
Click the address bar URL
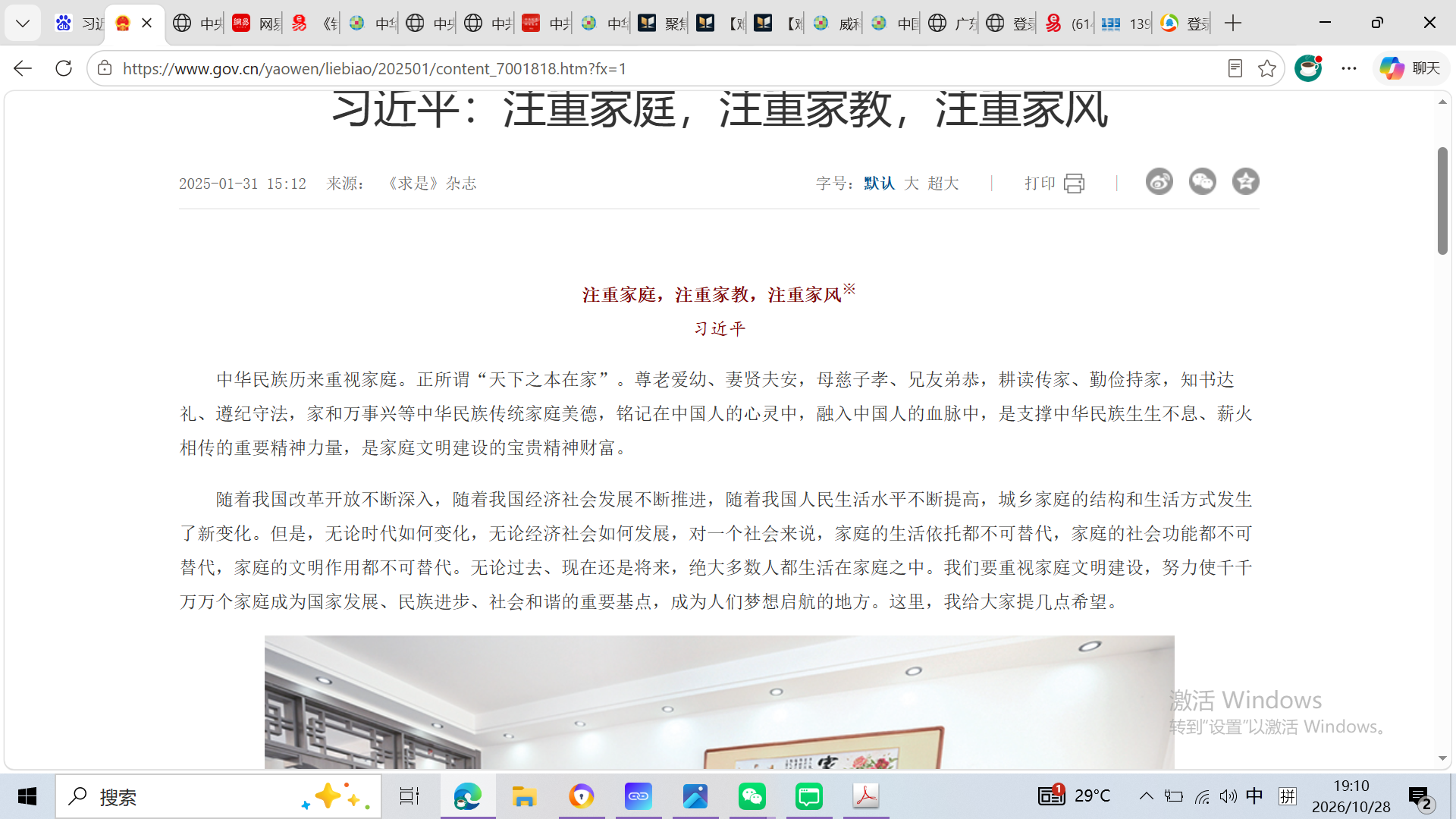(375, 68)
